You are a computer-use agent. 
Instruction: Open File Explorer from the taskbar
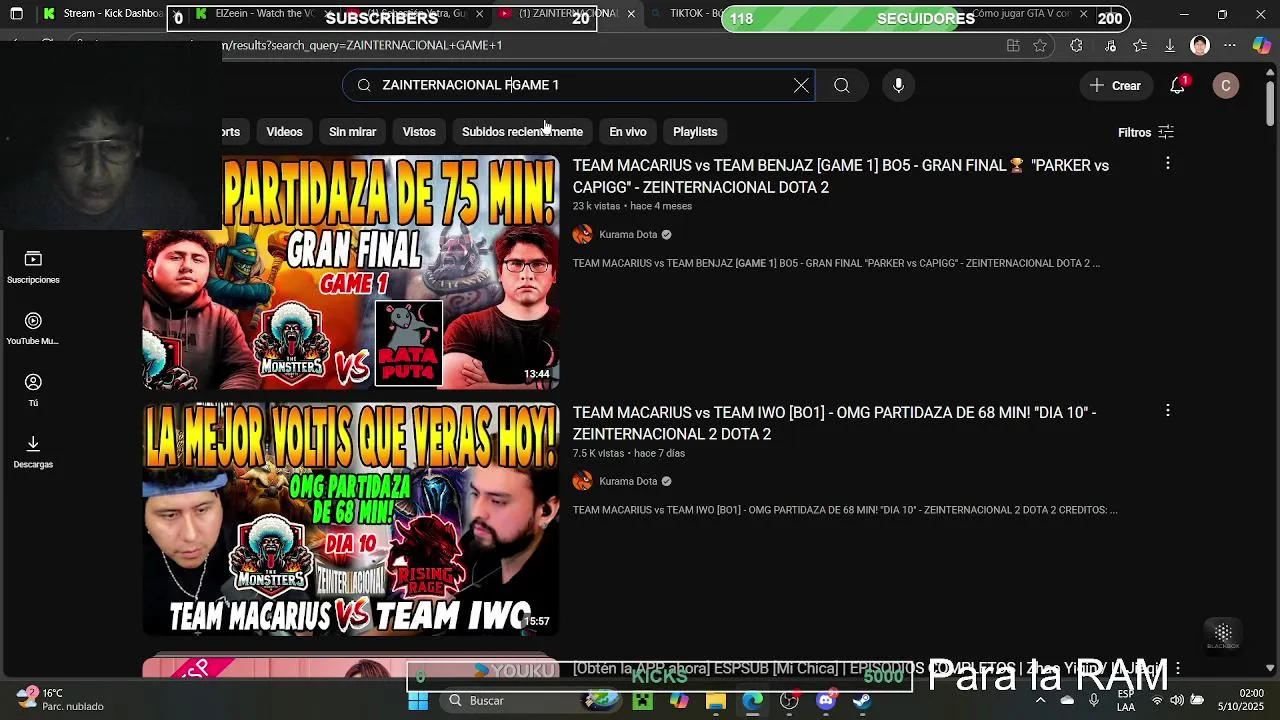click(x=715, y=701)
